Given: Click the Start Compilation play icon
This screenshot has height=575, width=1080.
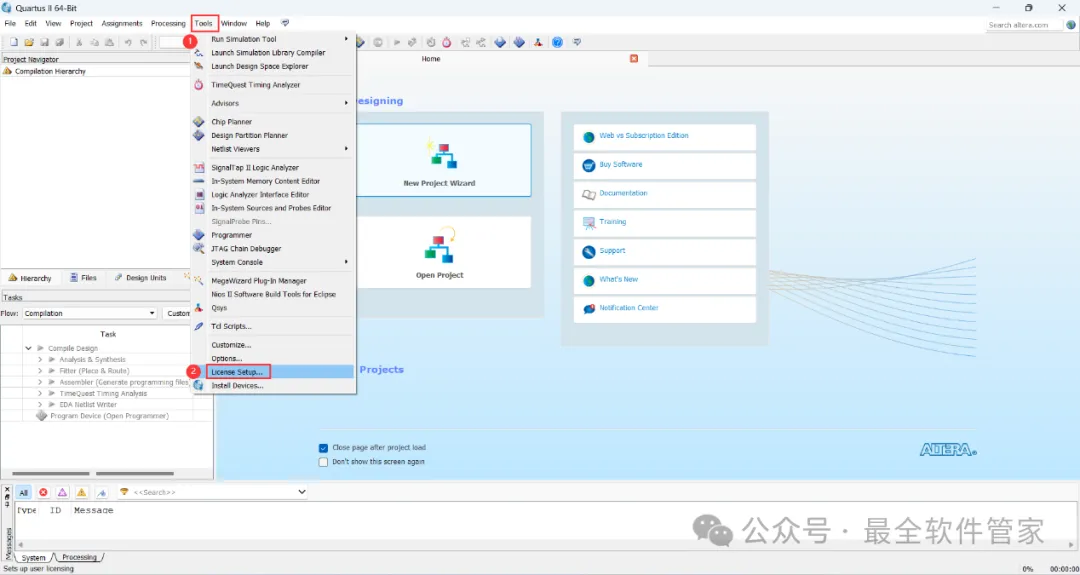Looking at the screenshot, I should [x=397, y=42].
